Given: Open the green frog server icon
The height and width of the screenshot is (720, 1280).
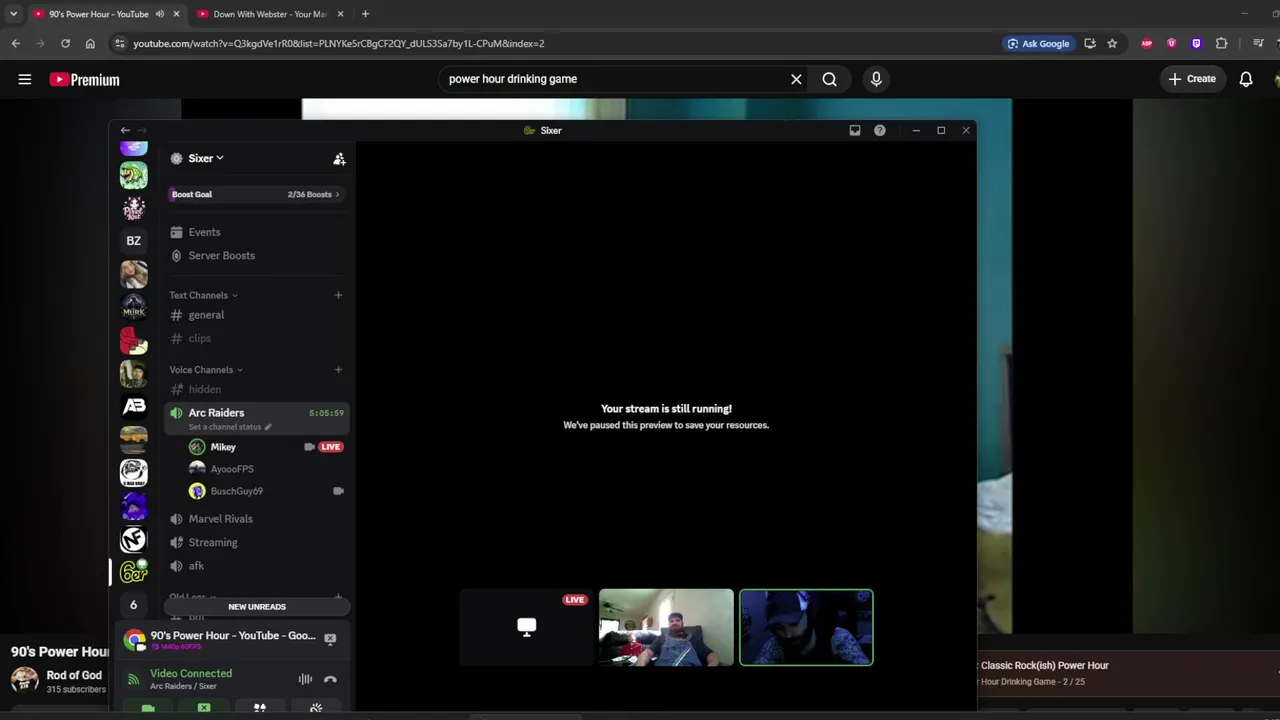Looking at the screenshot, I should (x=133, y=175).
